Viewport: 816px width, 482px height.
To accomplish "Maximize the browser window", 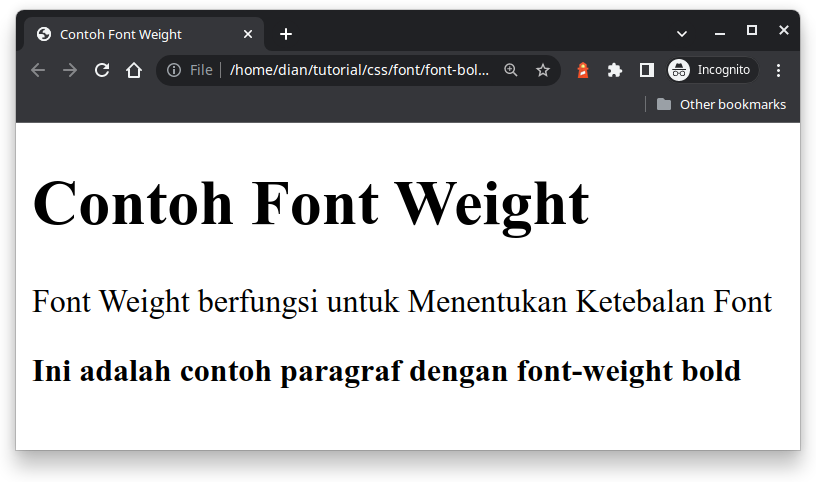I will [751, 31].
